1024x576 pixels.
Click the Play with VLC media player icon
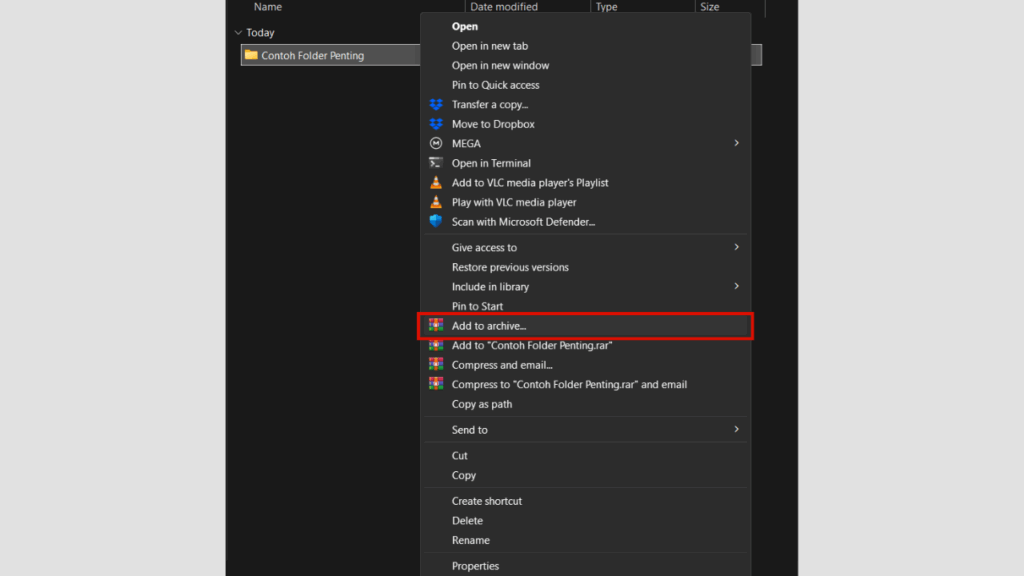[436, 202]
